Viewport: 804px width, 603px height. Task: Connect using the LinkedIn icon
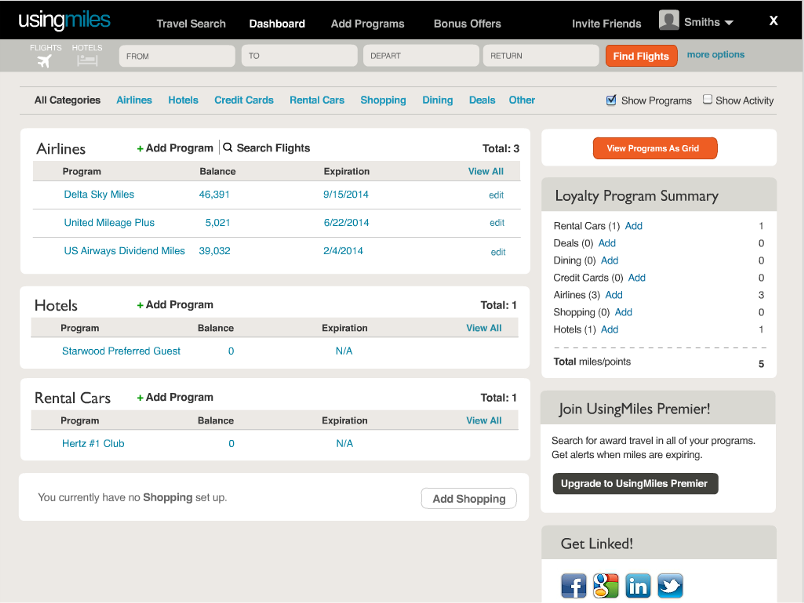pyautogui.click(x=638, y=586)
